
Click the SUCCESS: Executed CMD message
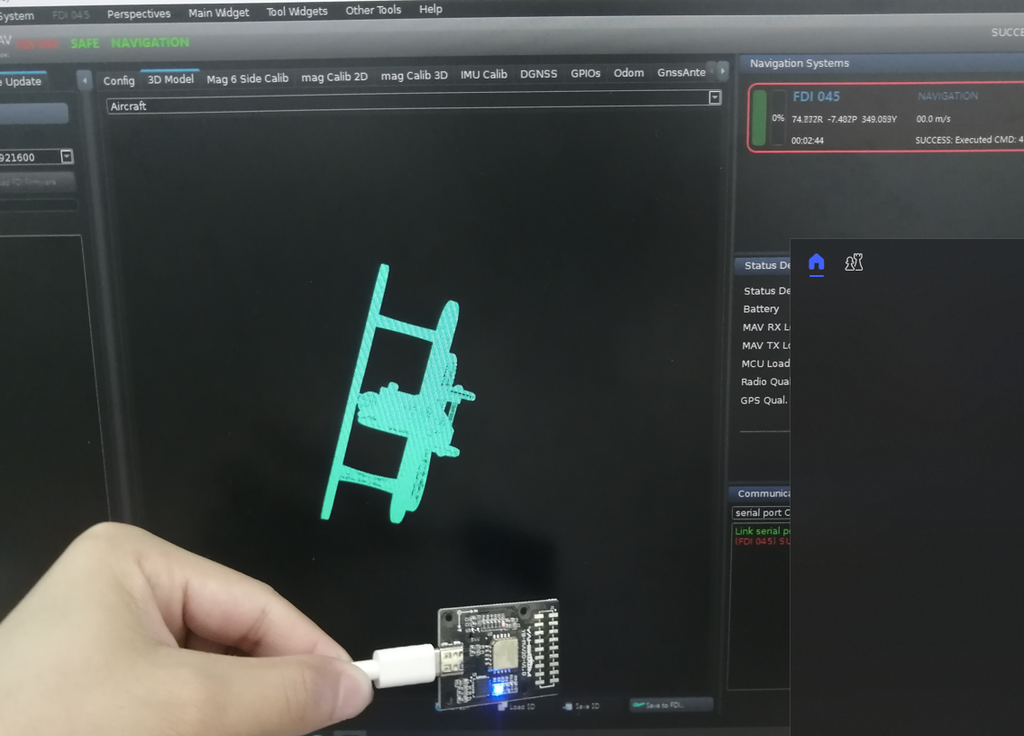(969, 140)
